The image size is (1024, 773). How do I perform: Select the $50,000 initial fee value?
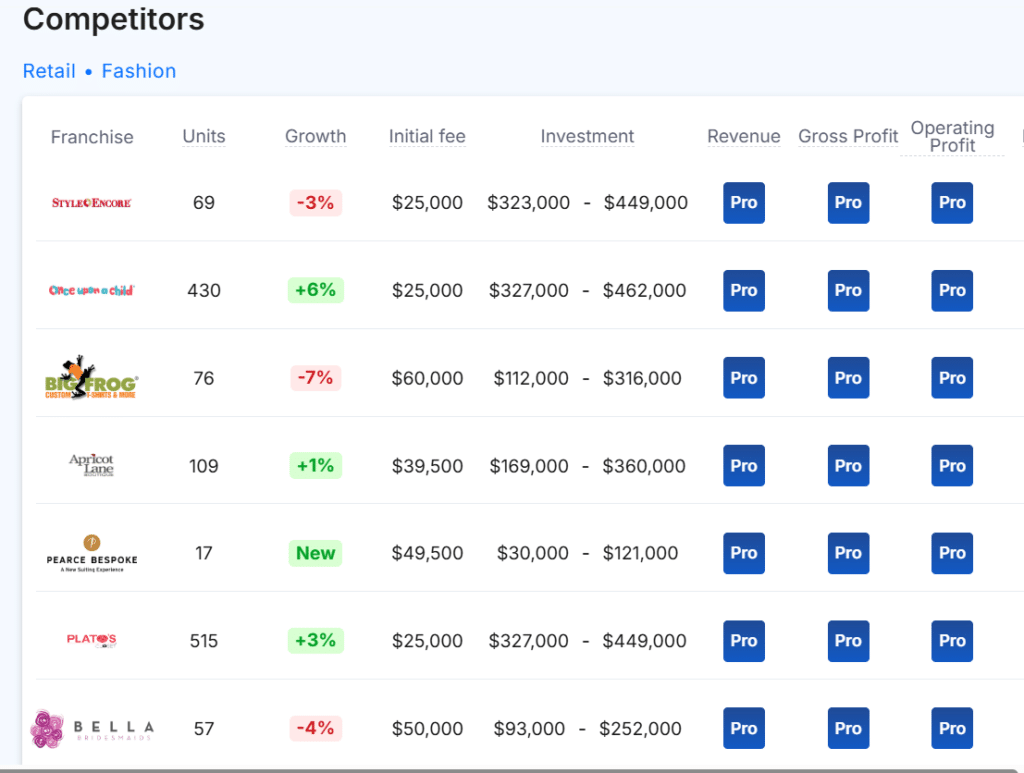pos(427,729)
